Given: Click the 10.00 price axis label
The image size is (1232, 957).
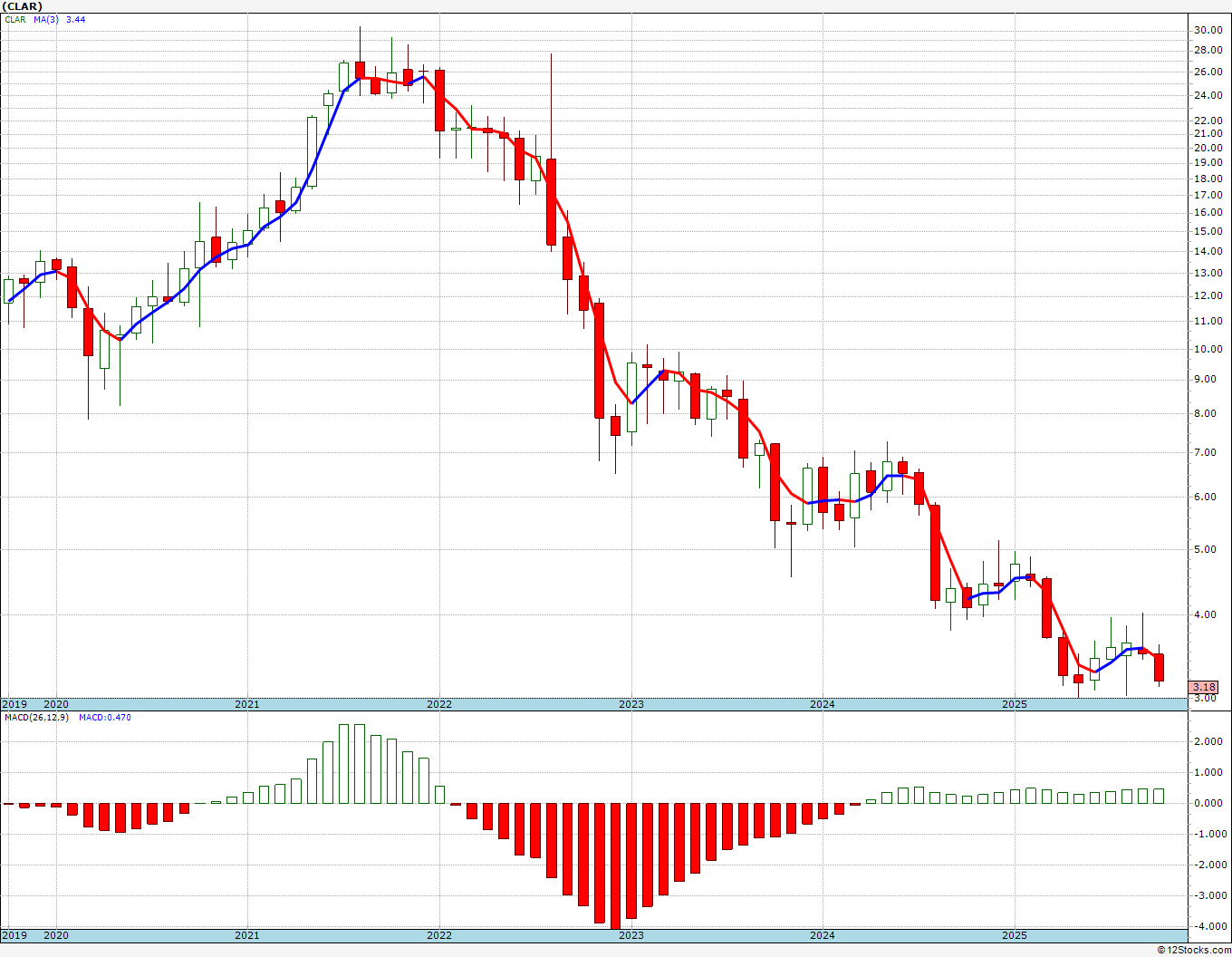Looking at the screenshot, I should [1208, 350].
